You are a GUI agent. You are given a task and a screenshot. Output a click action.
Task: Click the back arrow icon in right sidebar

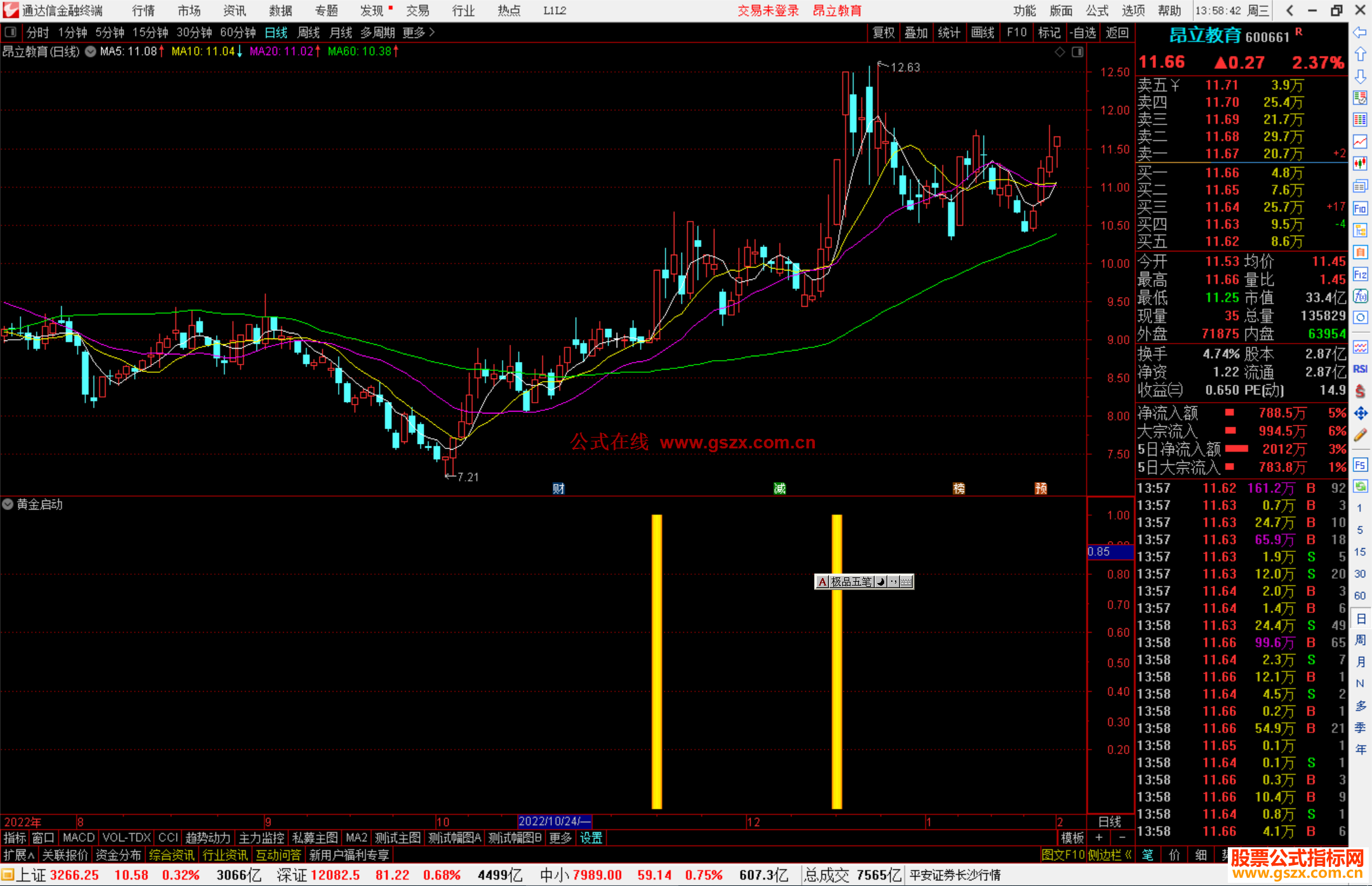(1360, 32)
